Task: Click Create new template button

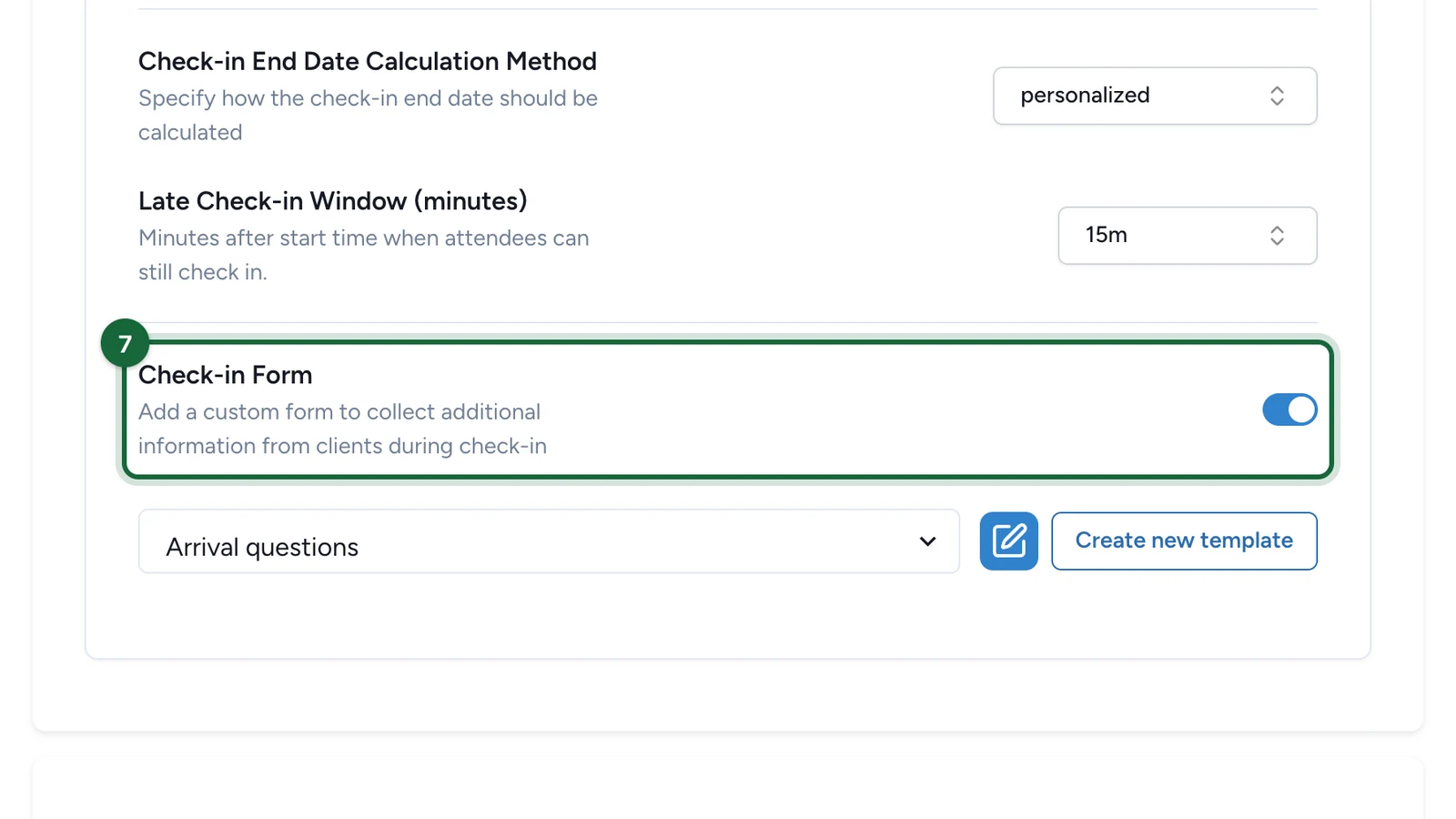Action: click(x=1184, y=541)
